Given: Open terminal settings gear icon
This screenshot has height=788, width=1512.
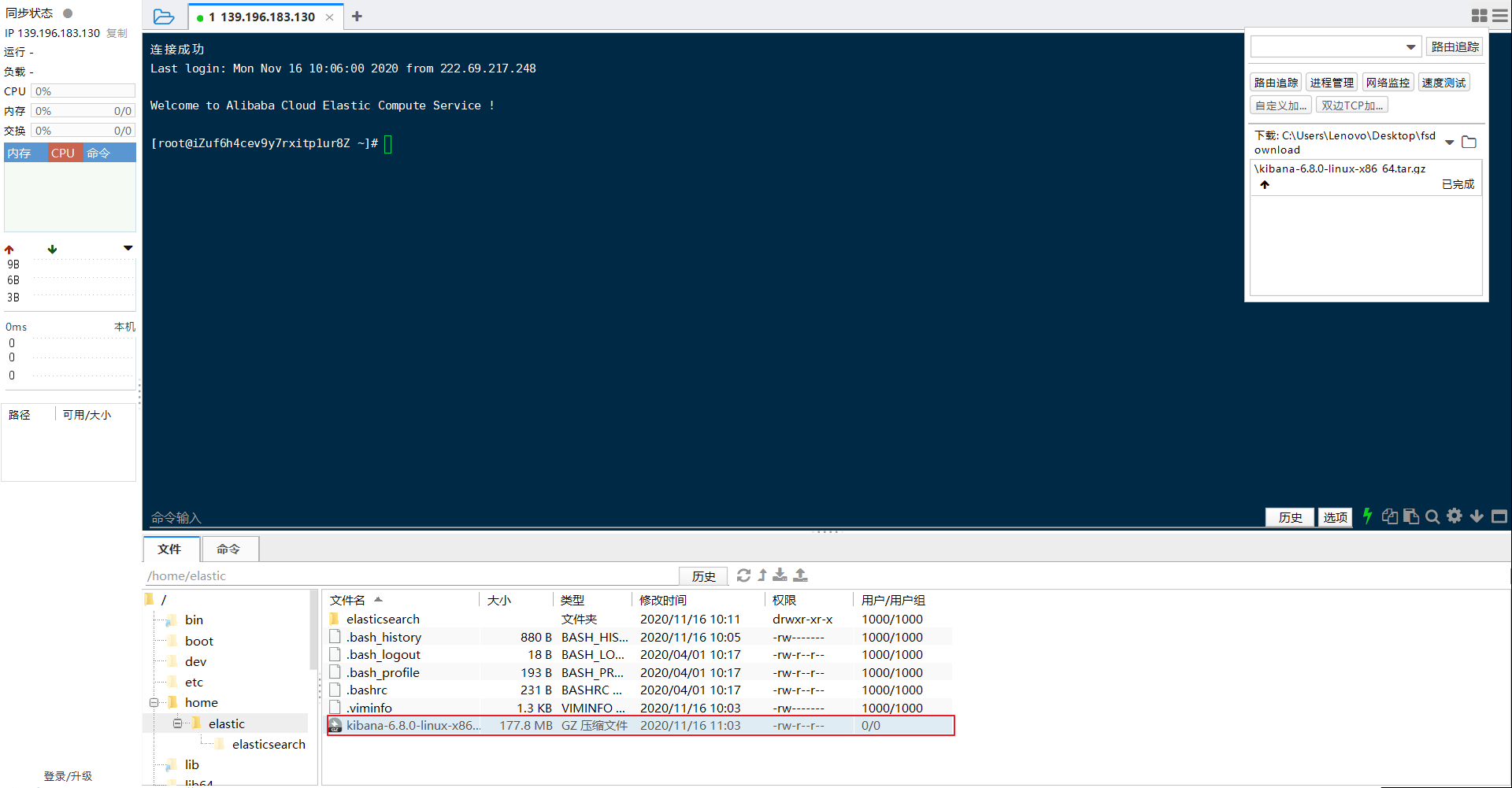Looking at the screenshot, I should click(x=1455, y=516).
